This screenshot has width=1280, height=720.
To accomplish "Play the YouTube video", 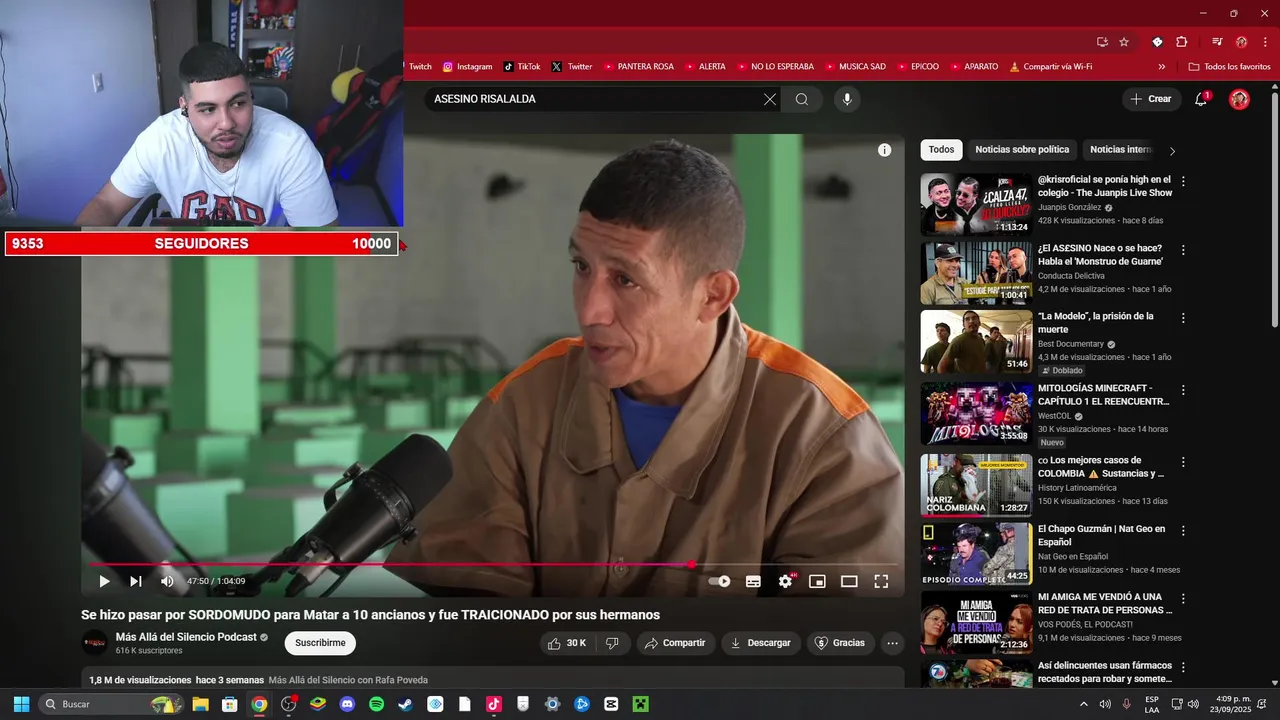I will [x=104, y=581].
